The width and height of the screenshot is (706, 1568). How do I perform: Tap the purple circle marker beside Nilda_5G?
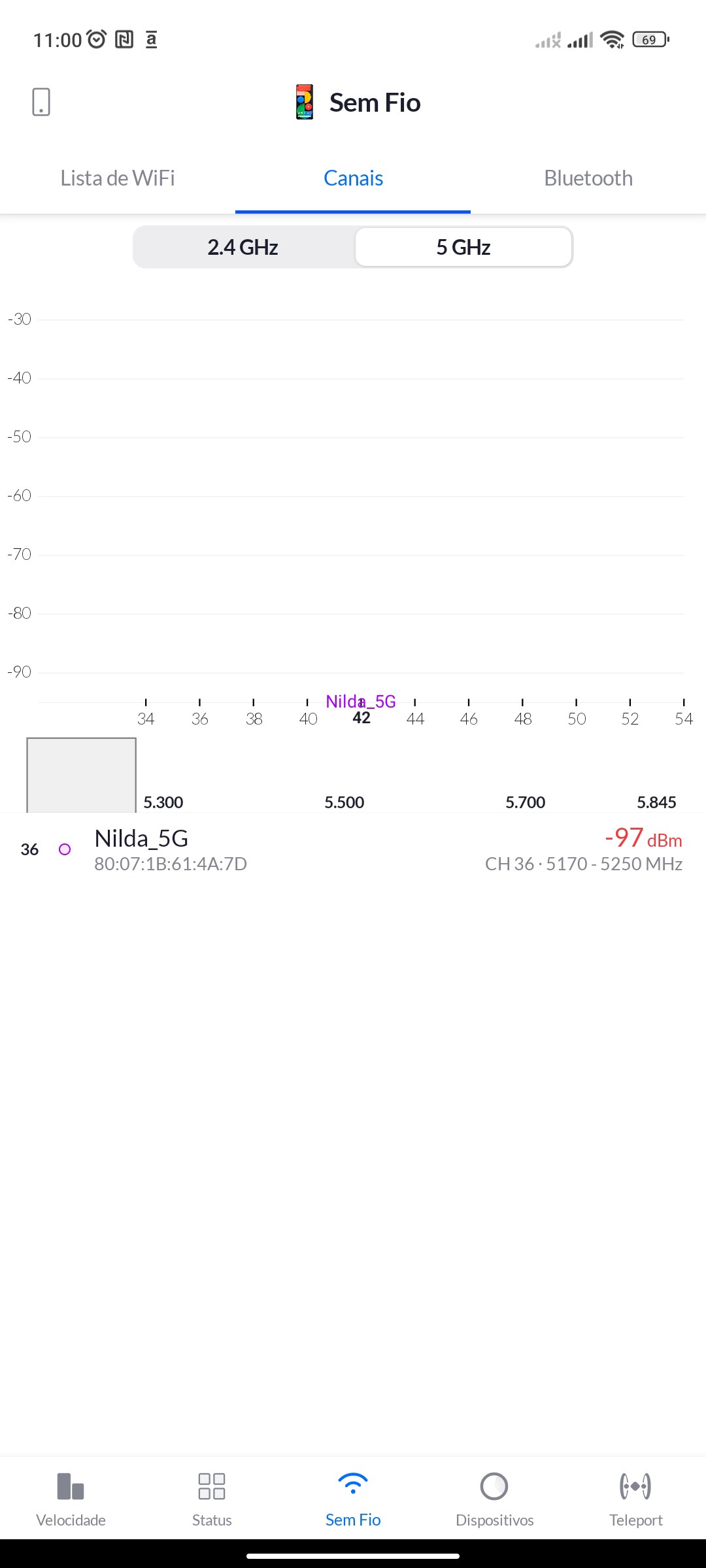(x=65, y=849)
